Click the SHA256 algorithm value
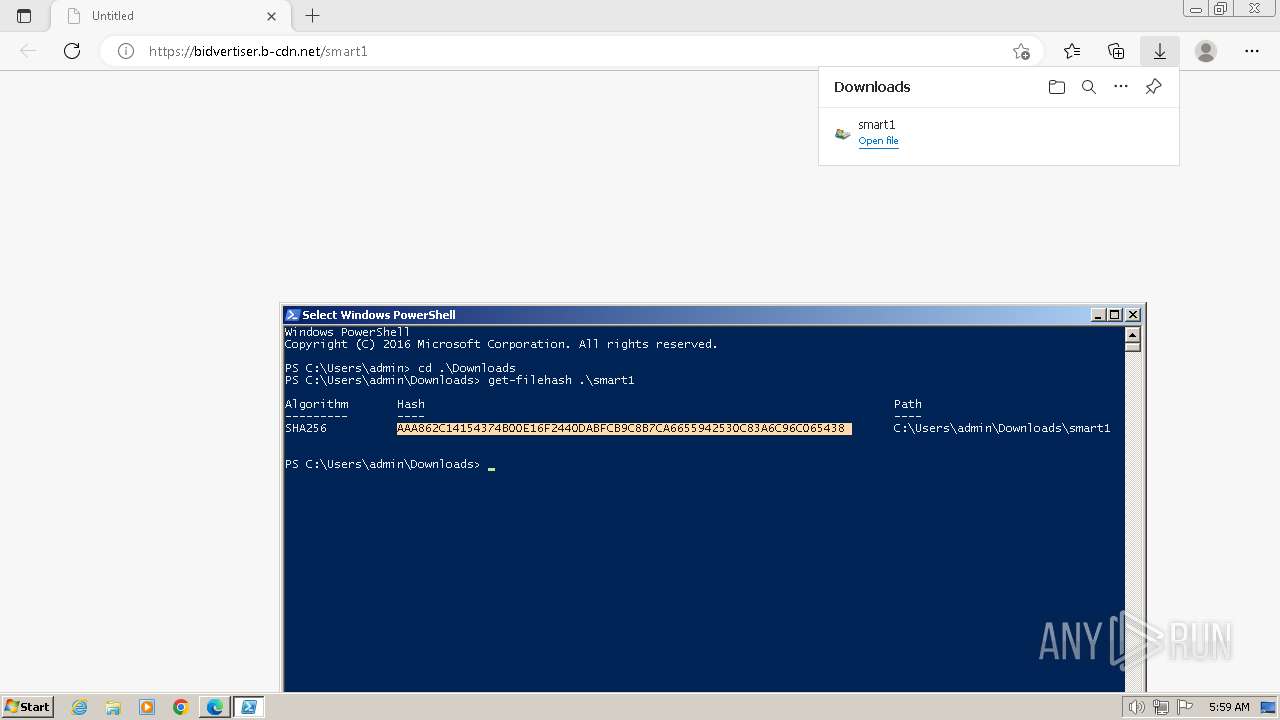This screenshot has height=720, width=1280. 306,428
